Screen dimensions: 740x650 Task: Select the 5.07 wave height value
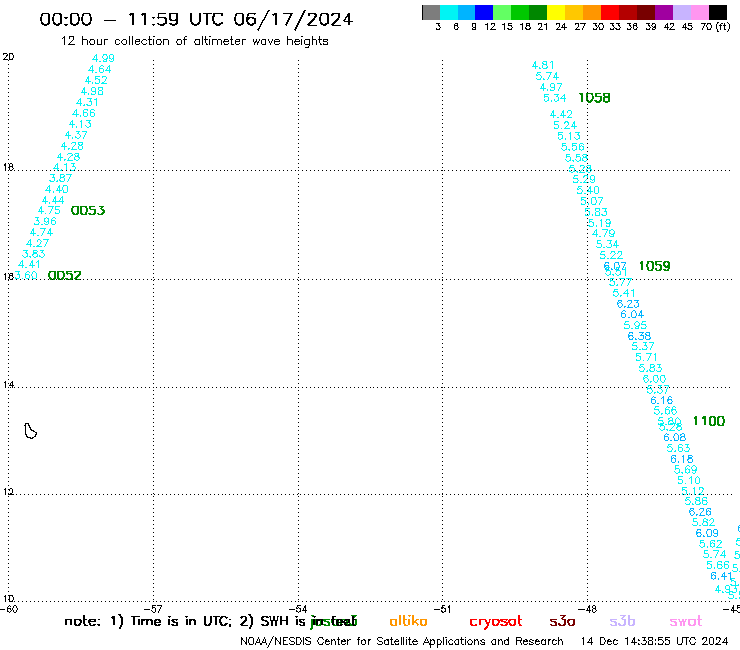pyautogui.click(x=592, y=202)
